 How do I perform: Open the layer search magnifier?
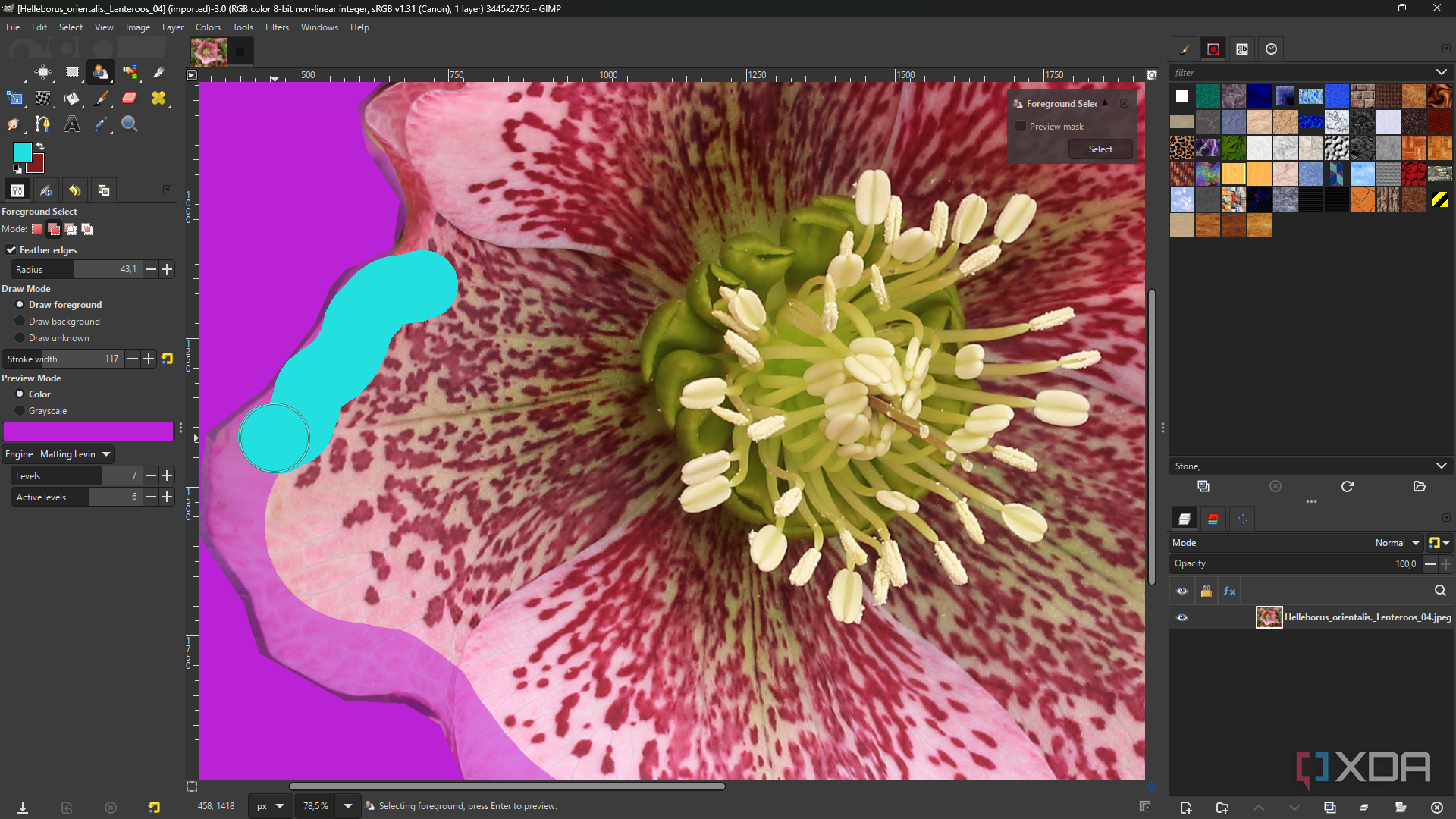(1440, 591)
